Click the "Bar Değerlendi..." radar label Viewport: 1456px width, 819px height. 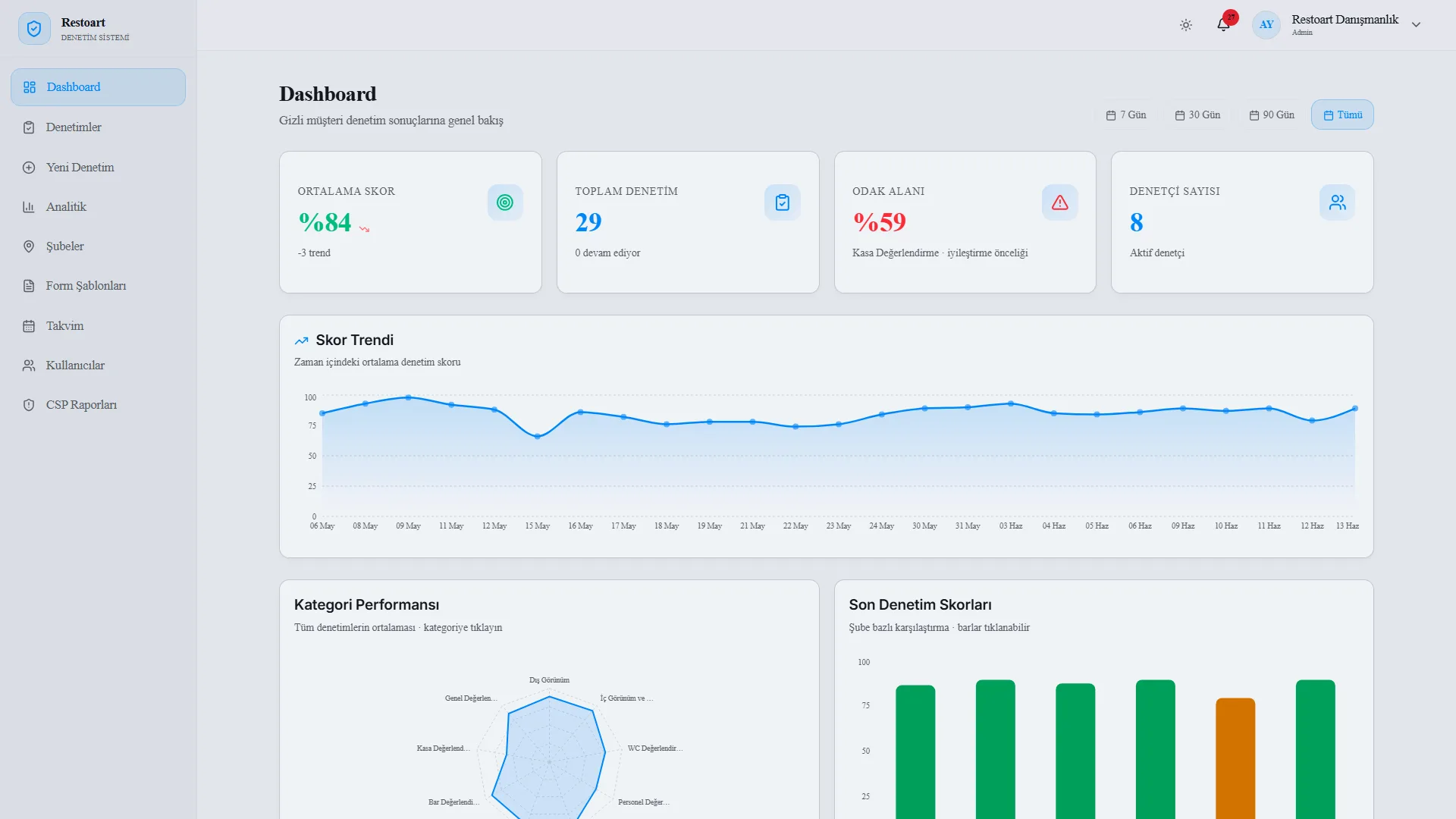454,802
